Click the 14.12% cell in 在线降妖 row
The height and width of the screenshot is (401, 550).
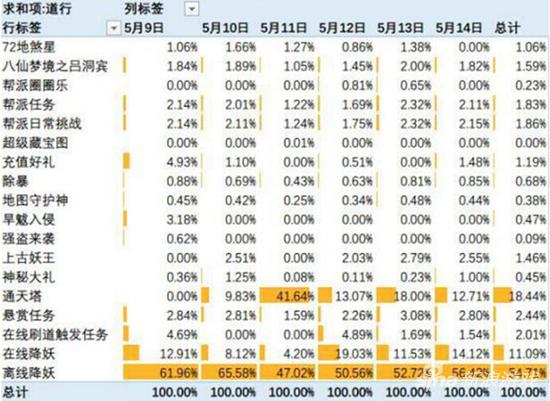click(x=470, y=354)
